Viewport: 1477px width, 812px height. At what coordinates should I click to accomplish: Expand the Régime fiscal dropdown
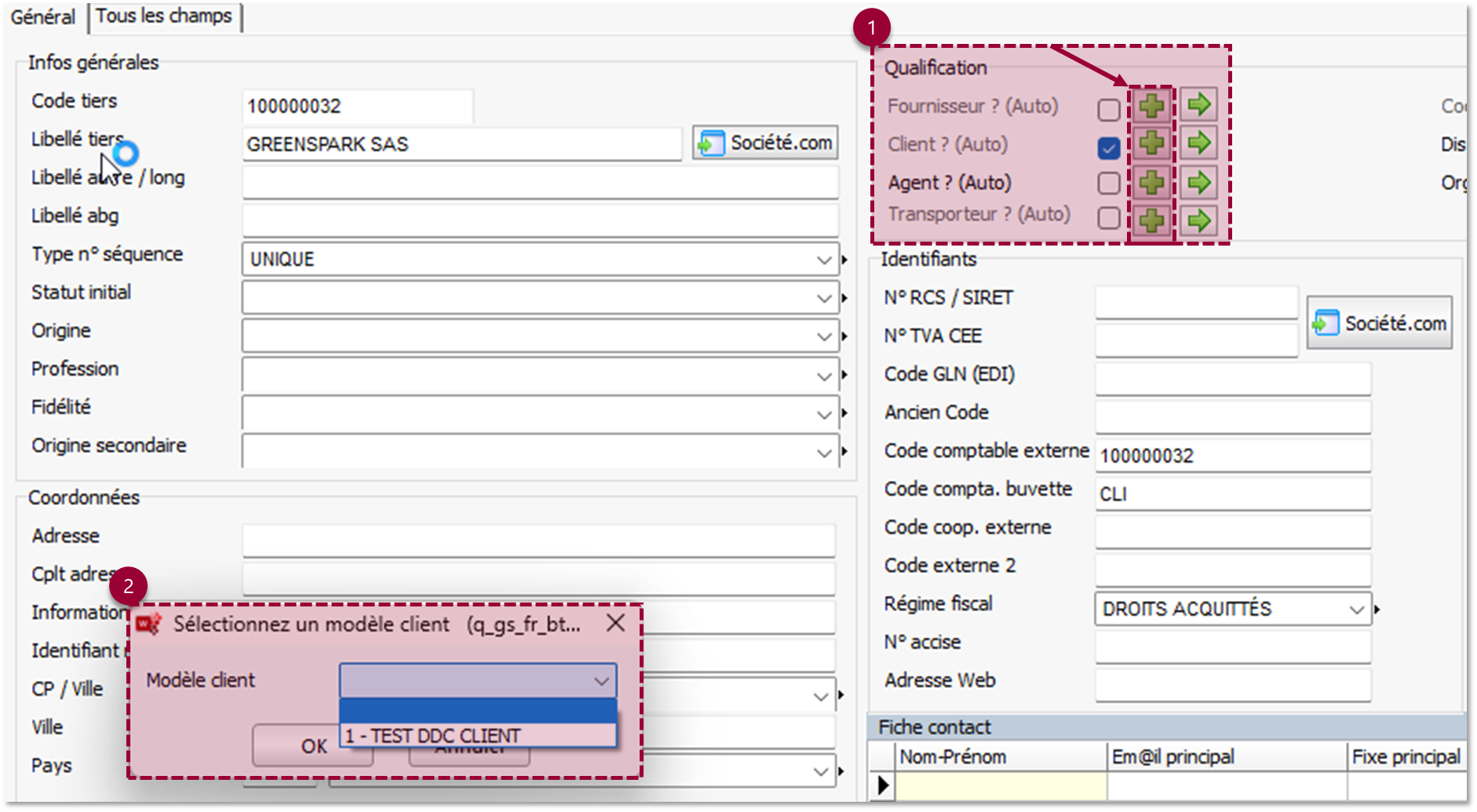click(1356, 610)
